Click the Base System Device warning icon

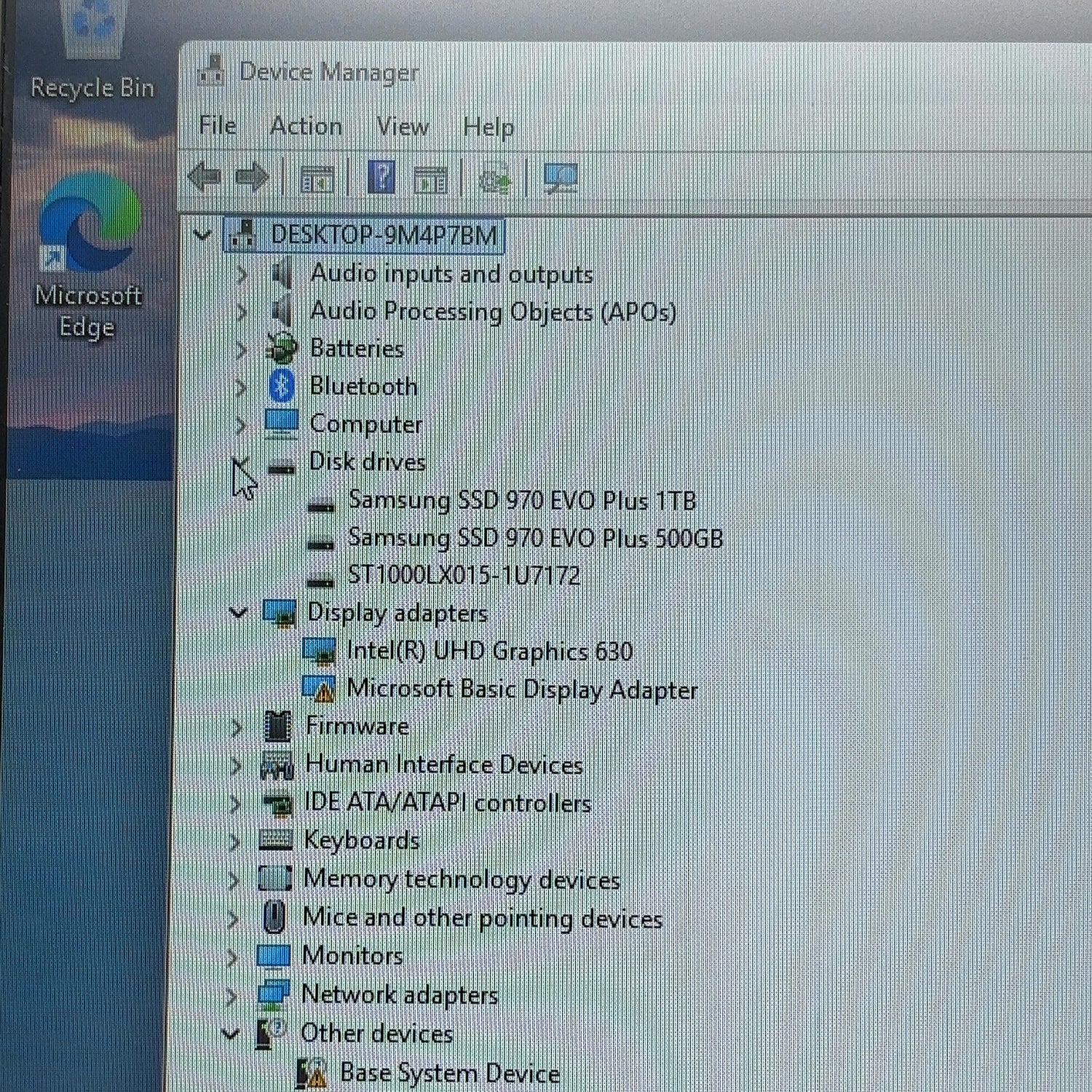coord(312,1074)
